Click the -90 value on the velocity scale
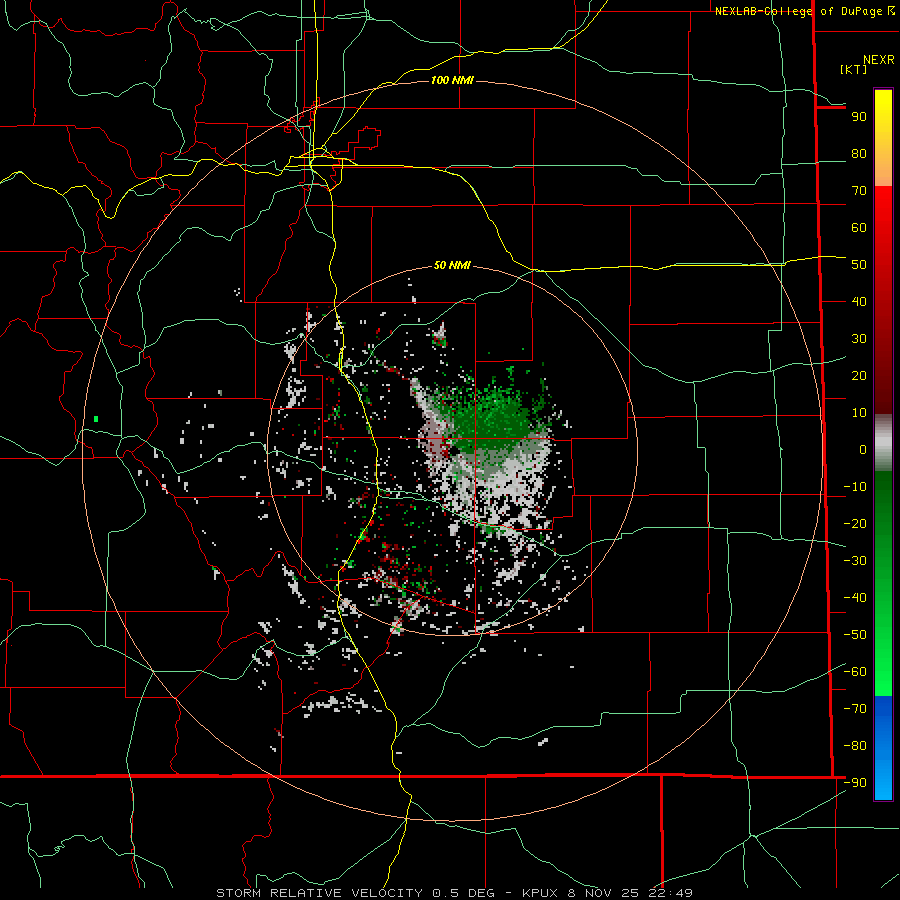Image resolution: width=900 pixels, height=900 pixels. 855,783
